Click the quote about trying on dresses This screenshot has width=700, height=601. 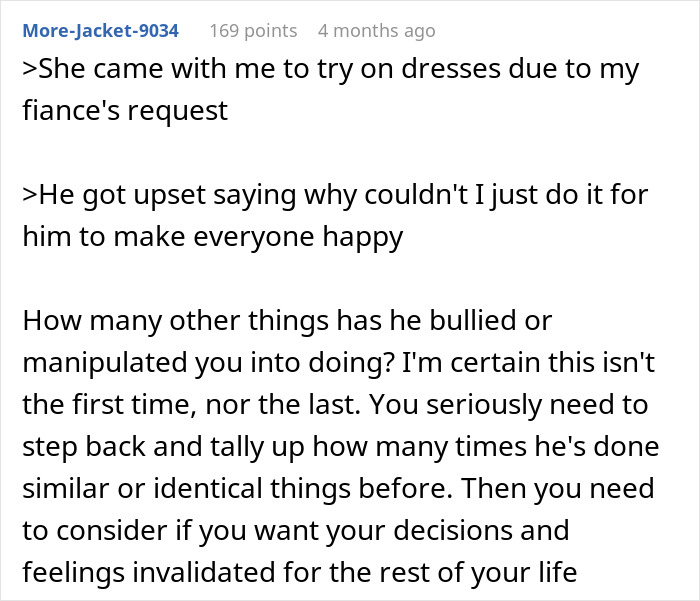tap(330, 70)
